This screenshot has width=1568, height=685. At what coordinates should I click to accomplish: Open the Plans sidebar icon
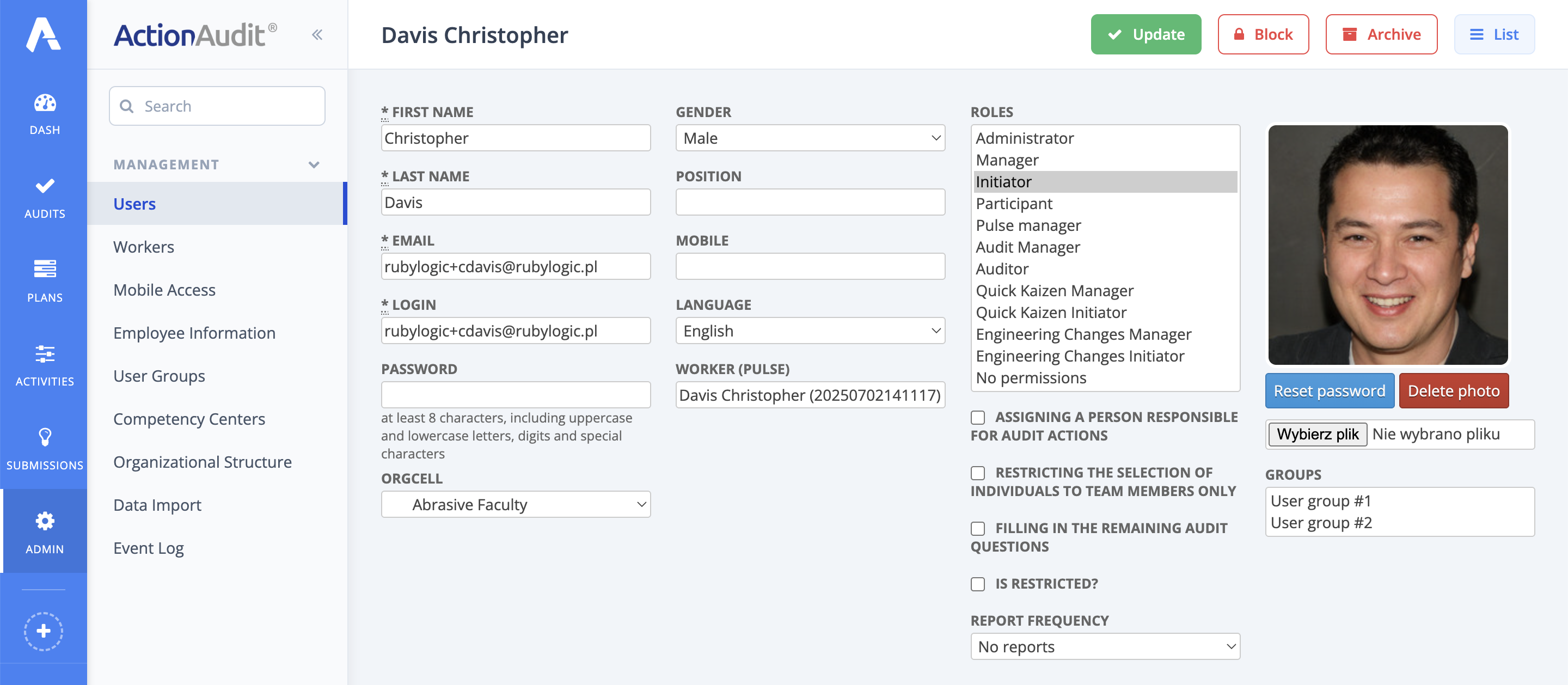[x=45, y=270]
